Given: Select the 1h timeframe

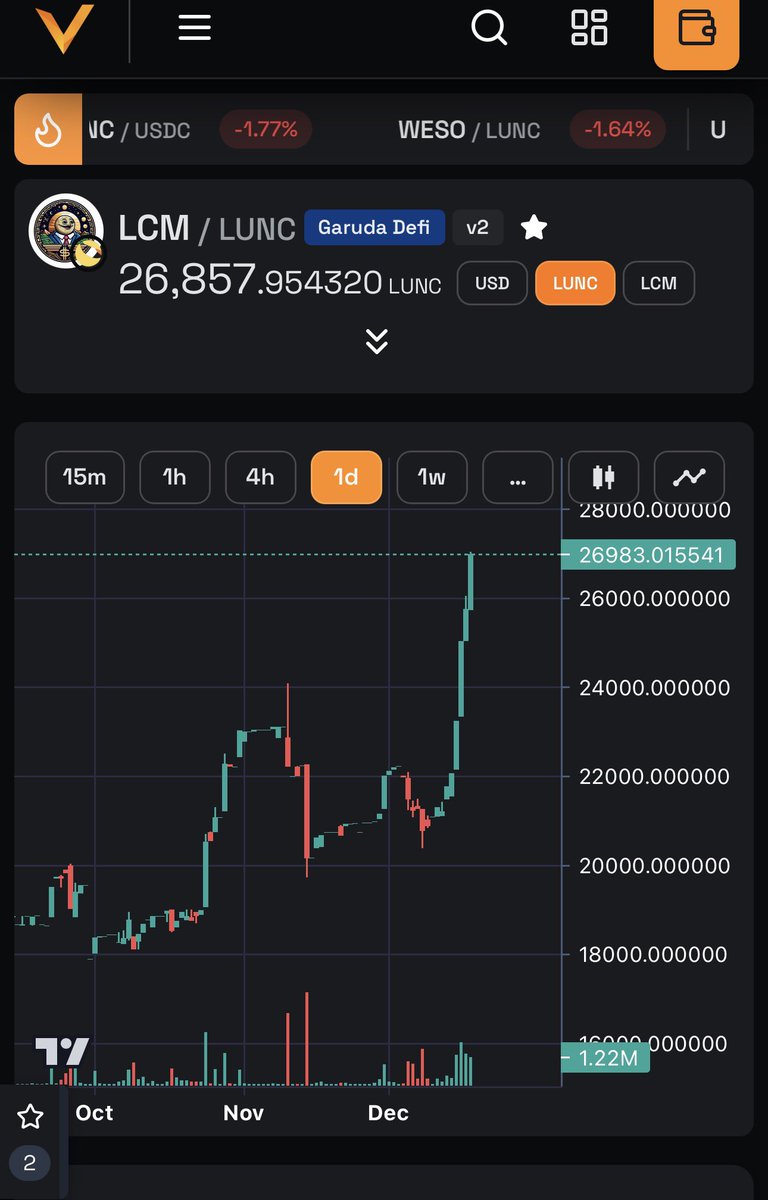Looking at the screenshot, I should click(x=175, y=477).
